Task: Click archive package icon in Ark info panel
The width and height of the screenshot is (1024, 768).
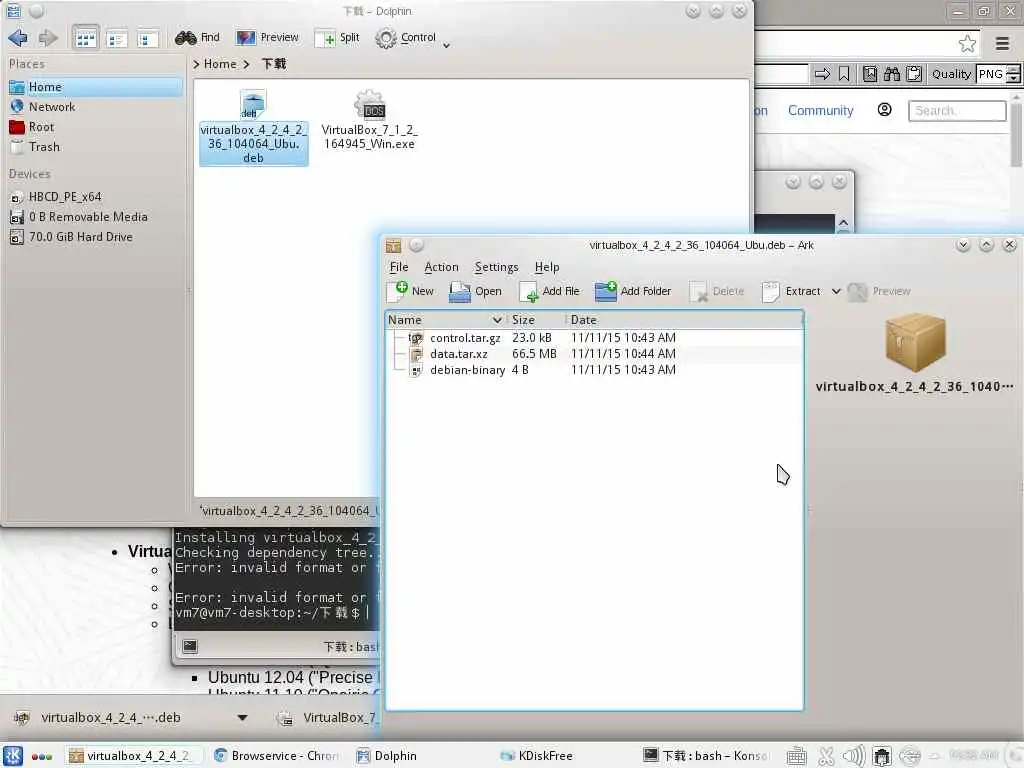Action: tap(915, 342)
